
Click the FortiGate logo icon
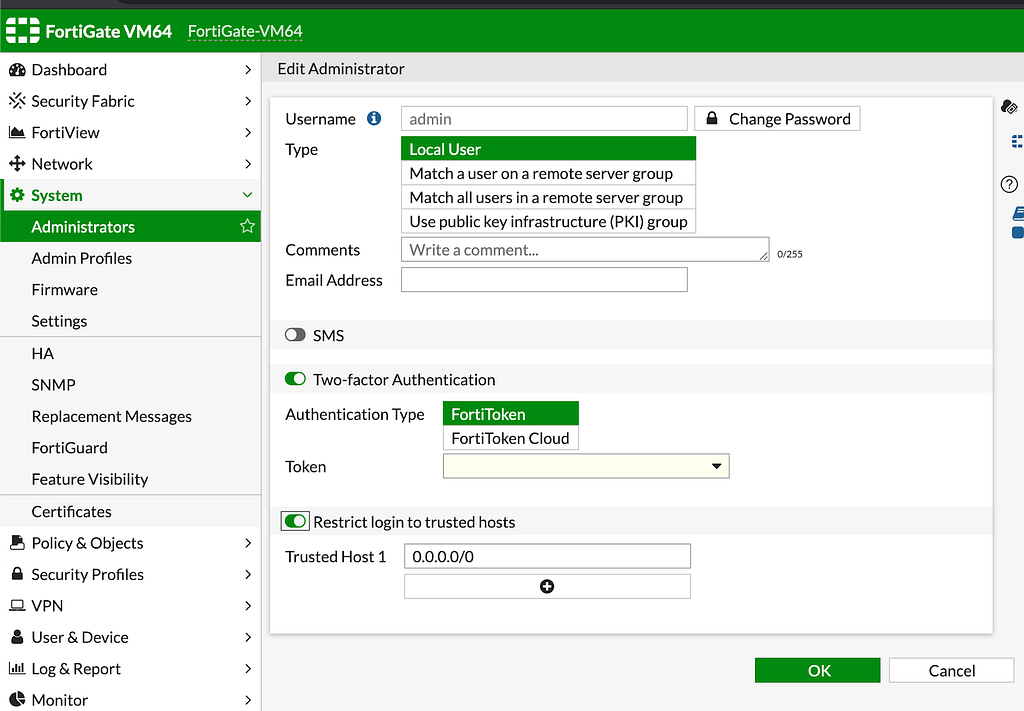click(23, 31)
